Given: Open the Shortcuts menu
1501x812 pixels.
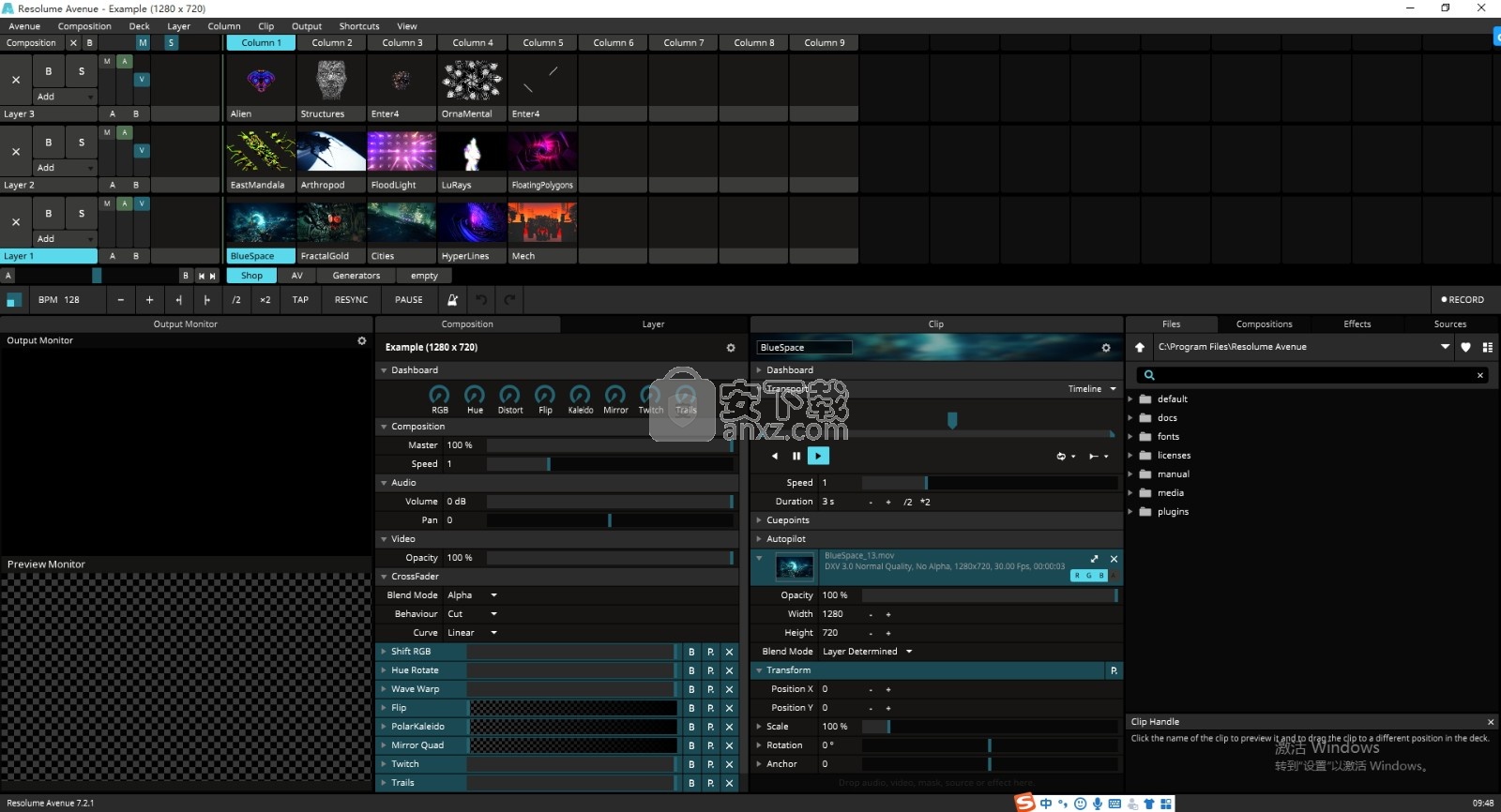Looking at the screenshot, I should coord(359,26).
